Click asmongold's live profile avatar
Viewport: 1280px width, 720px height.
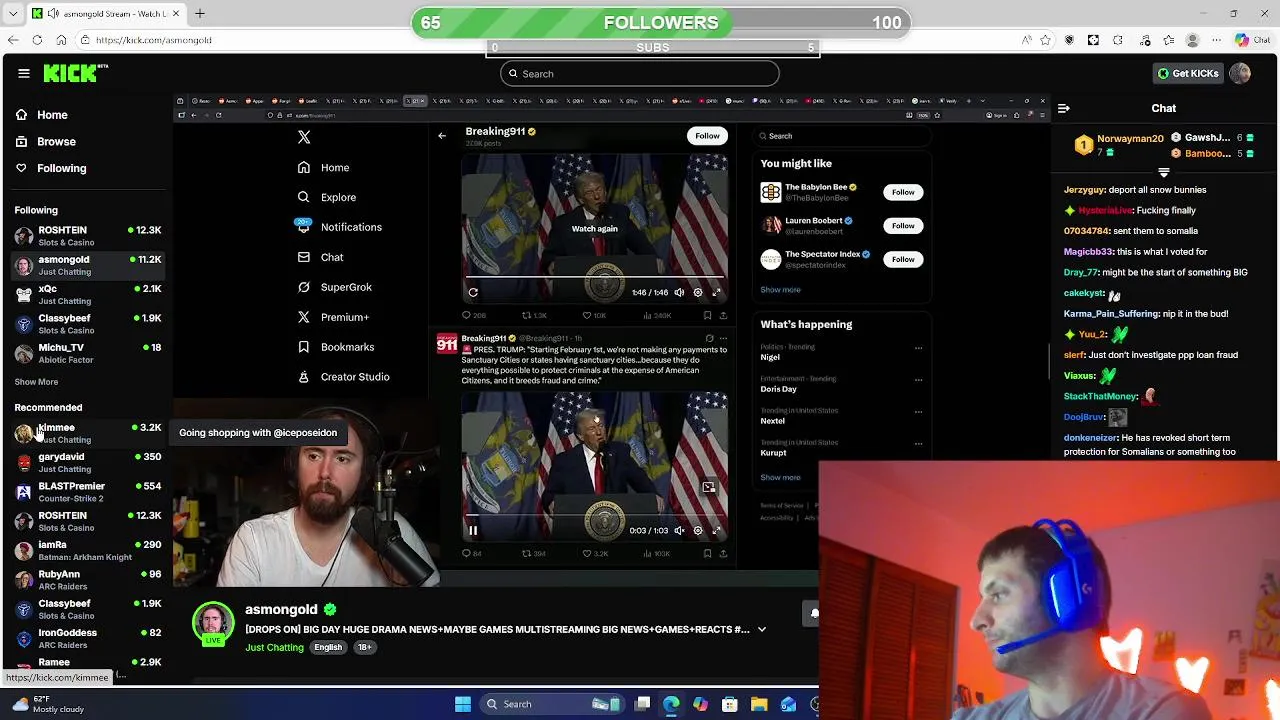pyautogui.click(x=213, y=623)
